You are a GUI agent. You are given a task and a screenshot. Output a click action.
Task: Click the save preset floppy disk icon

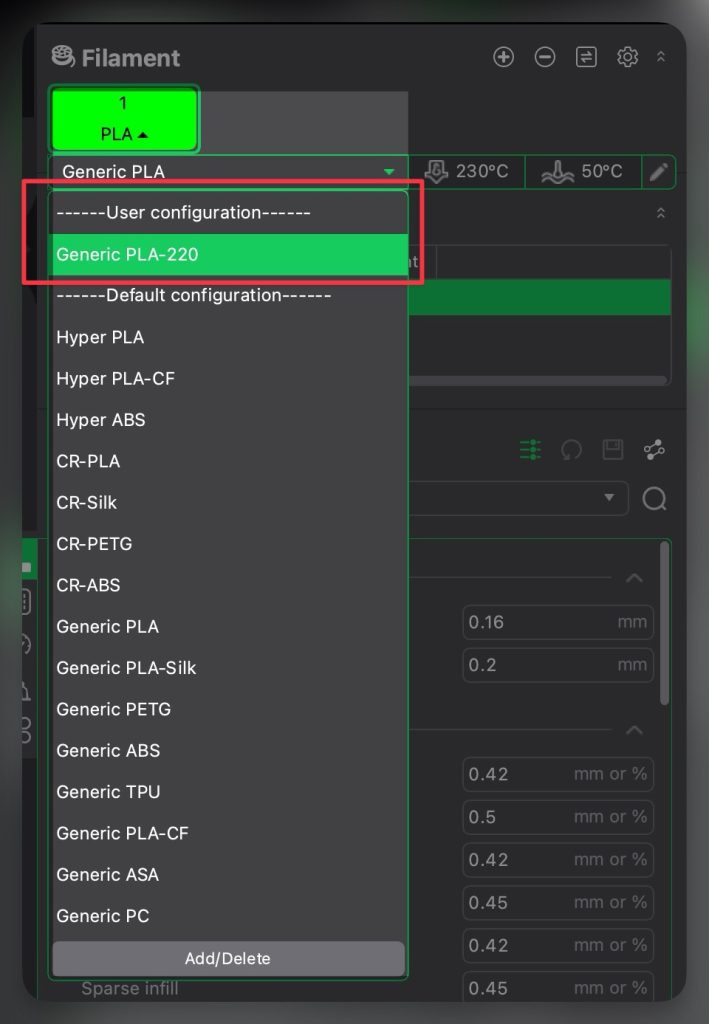click(x=613, y=450)
